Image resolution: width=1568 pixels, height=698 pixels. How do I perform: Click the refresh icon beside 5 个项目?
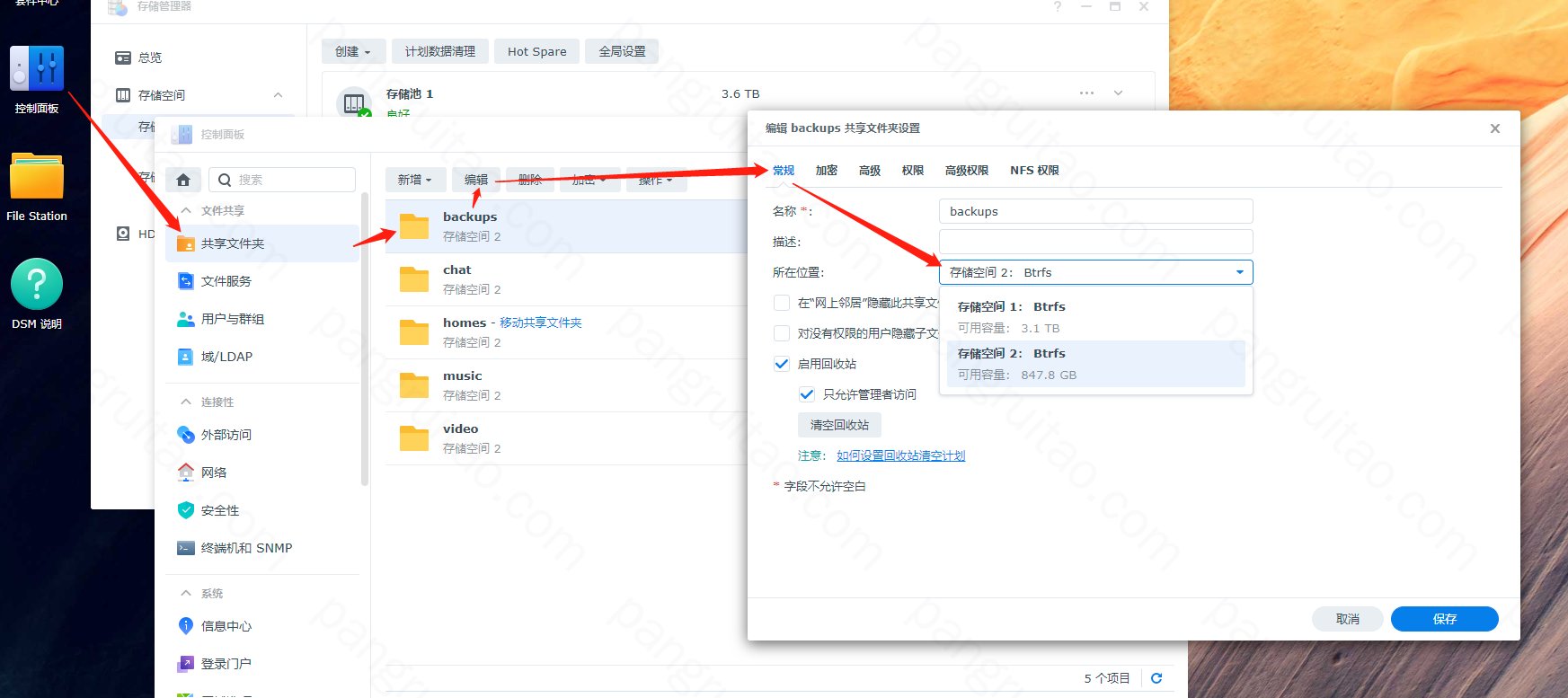pos(1156,678)
